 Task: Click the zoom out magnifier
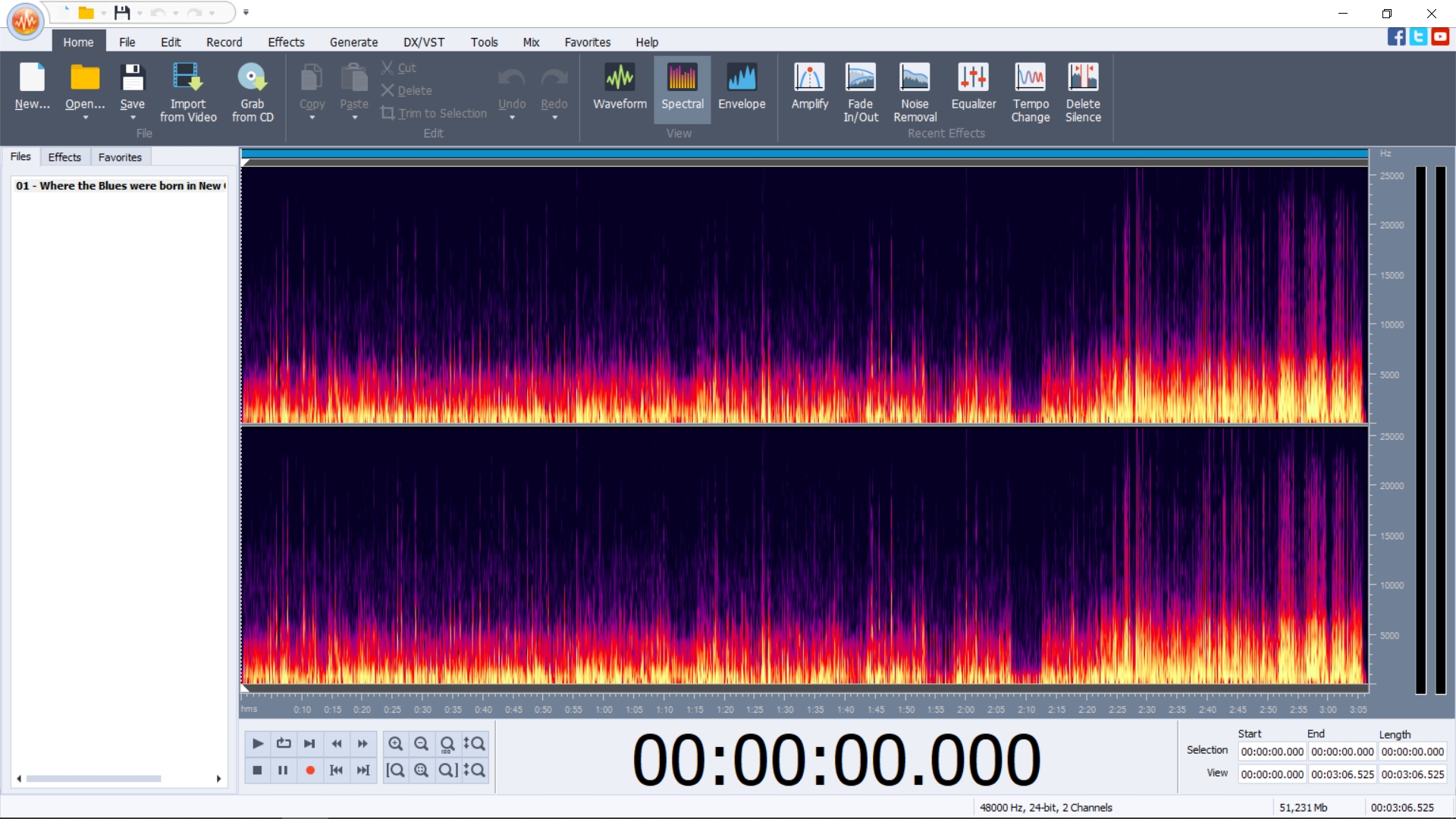point(422,743)
